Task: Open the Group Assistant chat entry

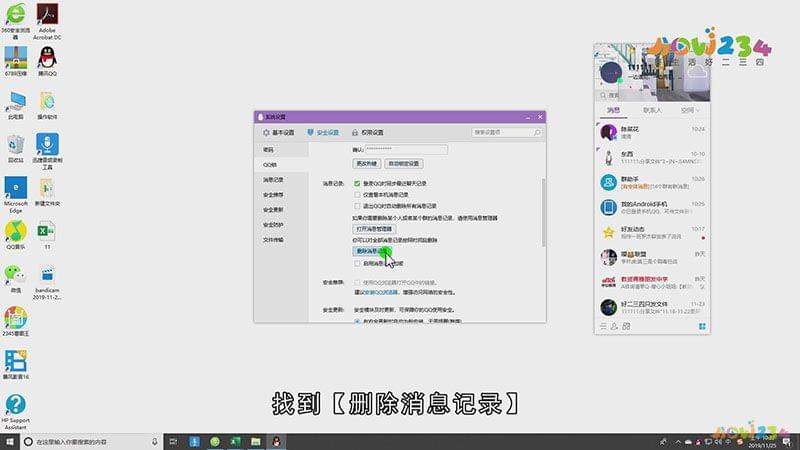Action: click(x=652, y=183)
